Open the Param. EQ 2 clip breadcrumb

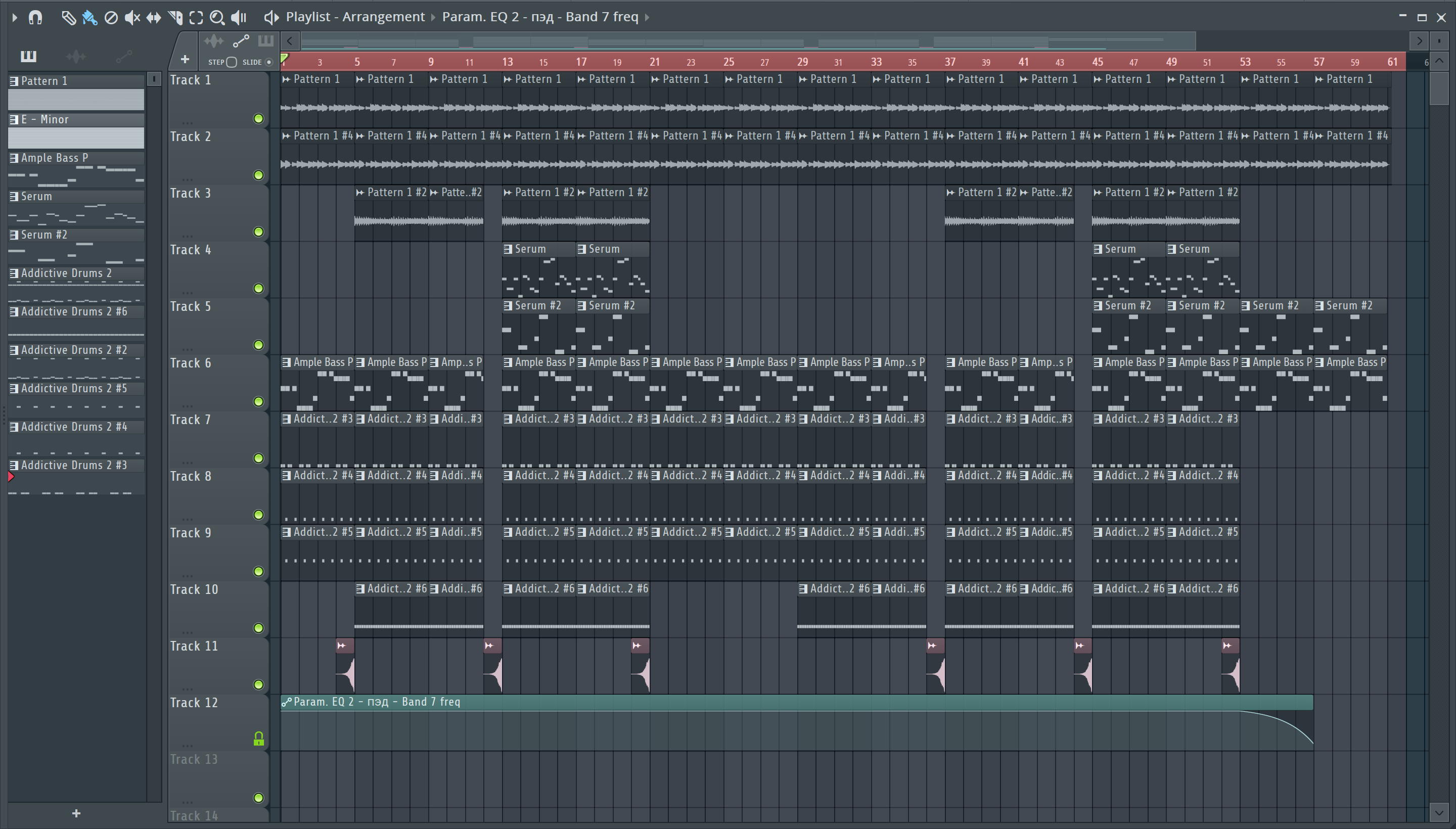coord(540,17)
